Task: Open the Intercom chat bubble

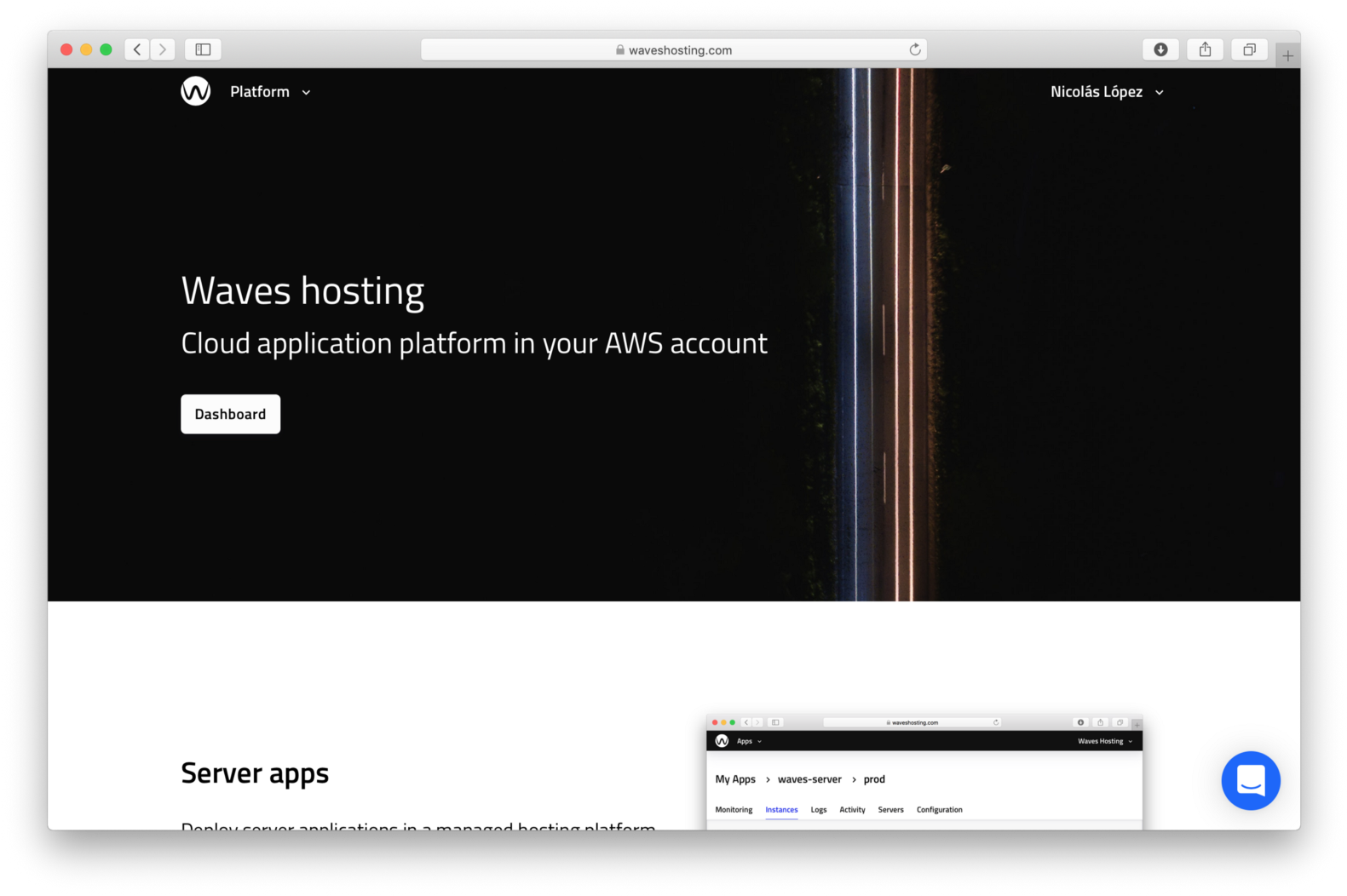Action: [1250, 780]
